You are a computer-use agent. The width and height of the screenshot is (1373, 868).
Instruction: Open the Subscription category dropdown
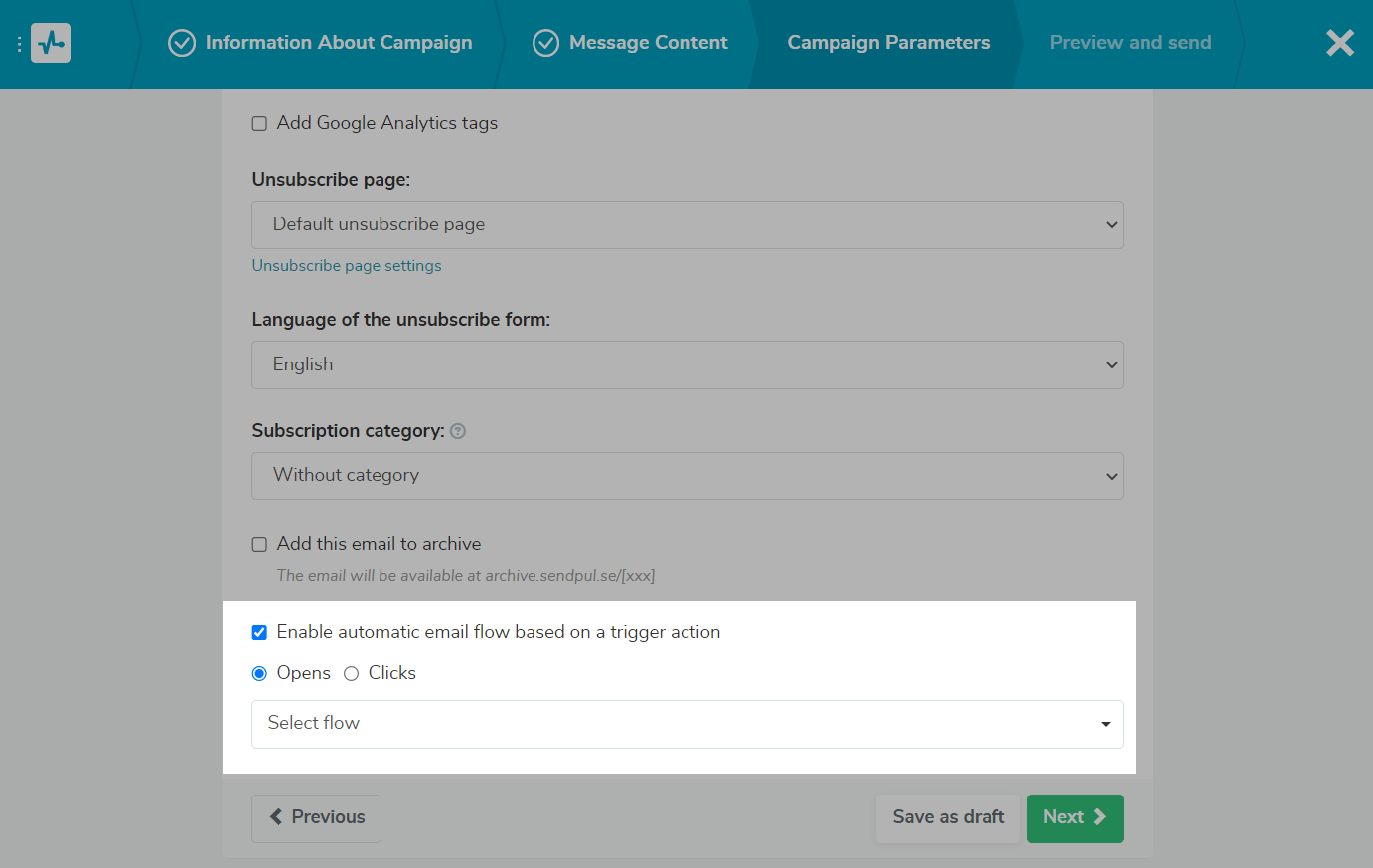[686, 476]
